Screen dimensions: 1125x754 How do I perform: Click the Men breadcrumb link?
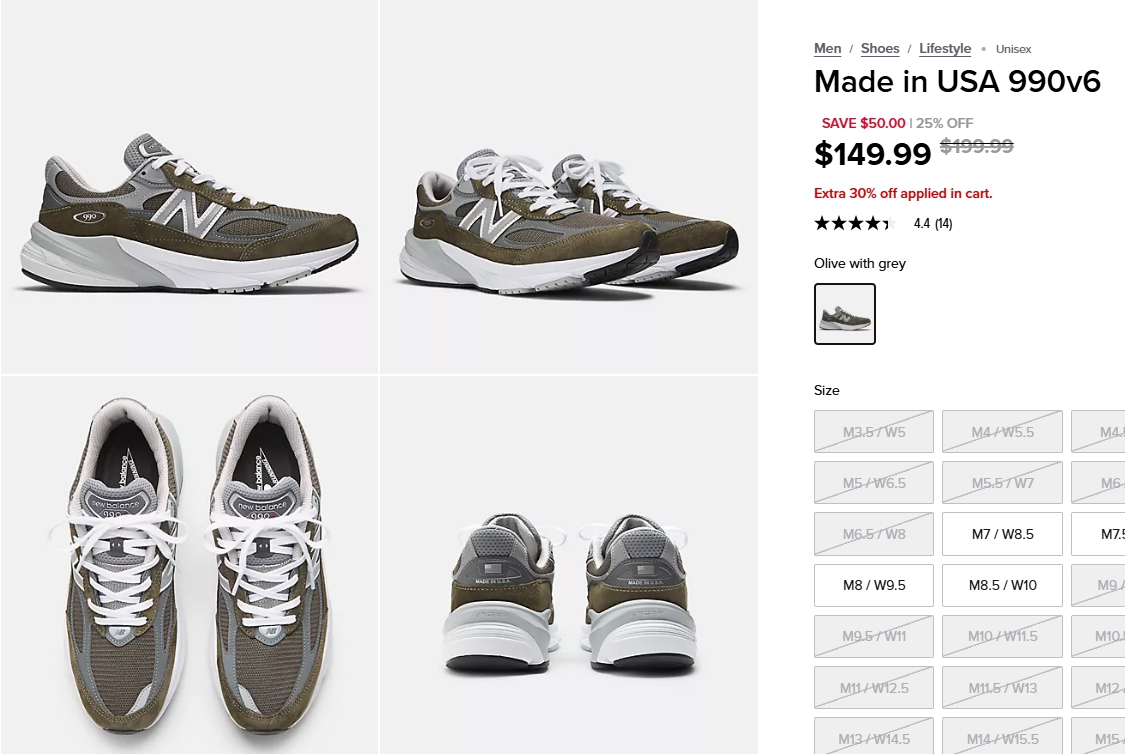tap(827, 49)
